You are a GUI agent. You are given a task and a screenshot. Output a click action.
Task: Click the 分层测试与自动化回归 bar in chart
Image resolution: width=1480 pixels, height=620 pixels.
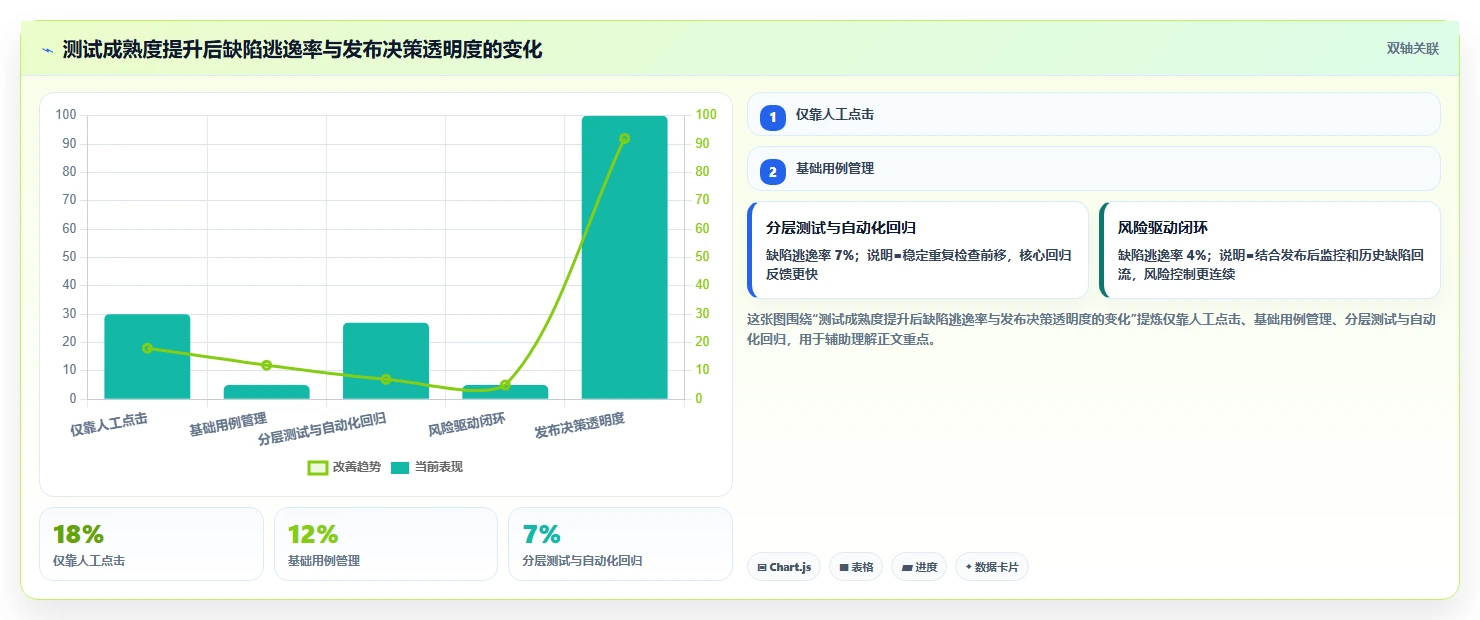pos(386,361)
